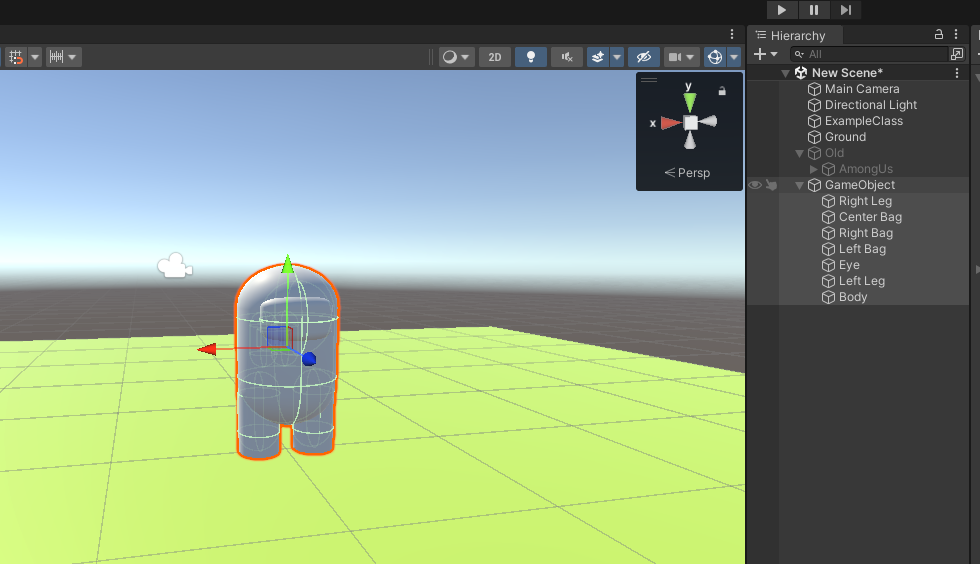980x564 pixels.
Task: Select Right Bag child object
Action: tap(866, 233)
